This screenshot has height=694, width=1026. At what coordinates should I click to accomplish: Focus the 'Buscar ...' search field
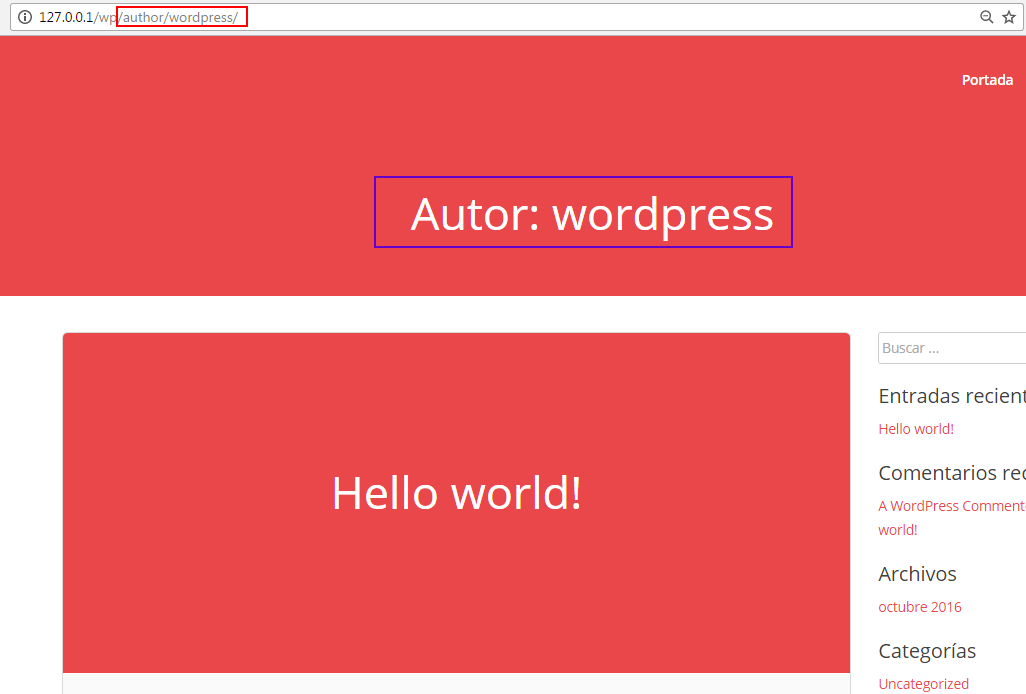coord(950,349)
